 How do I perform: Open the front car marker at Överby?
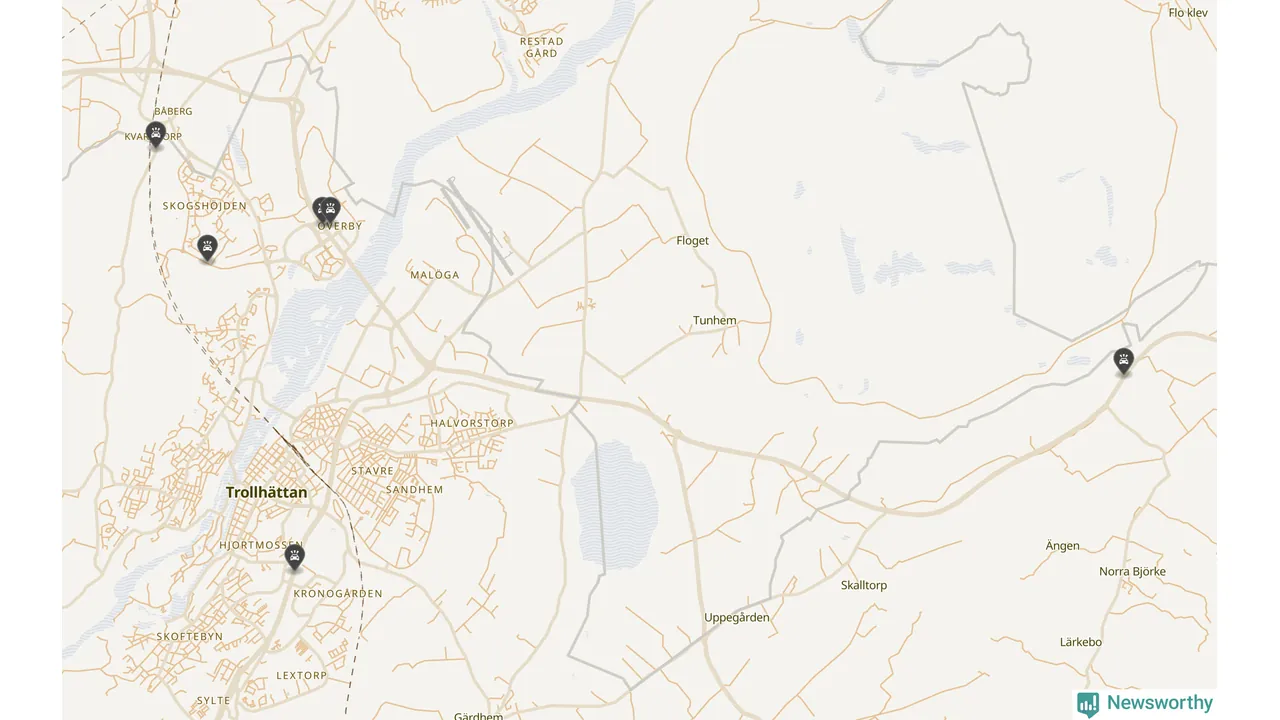(x=330, y=210)
